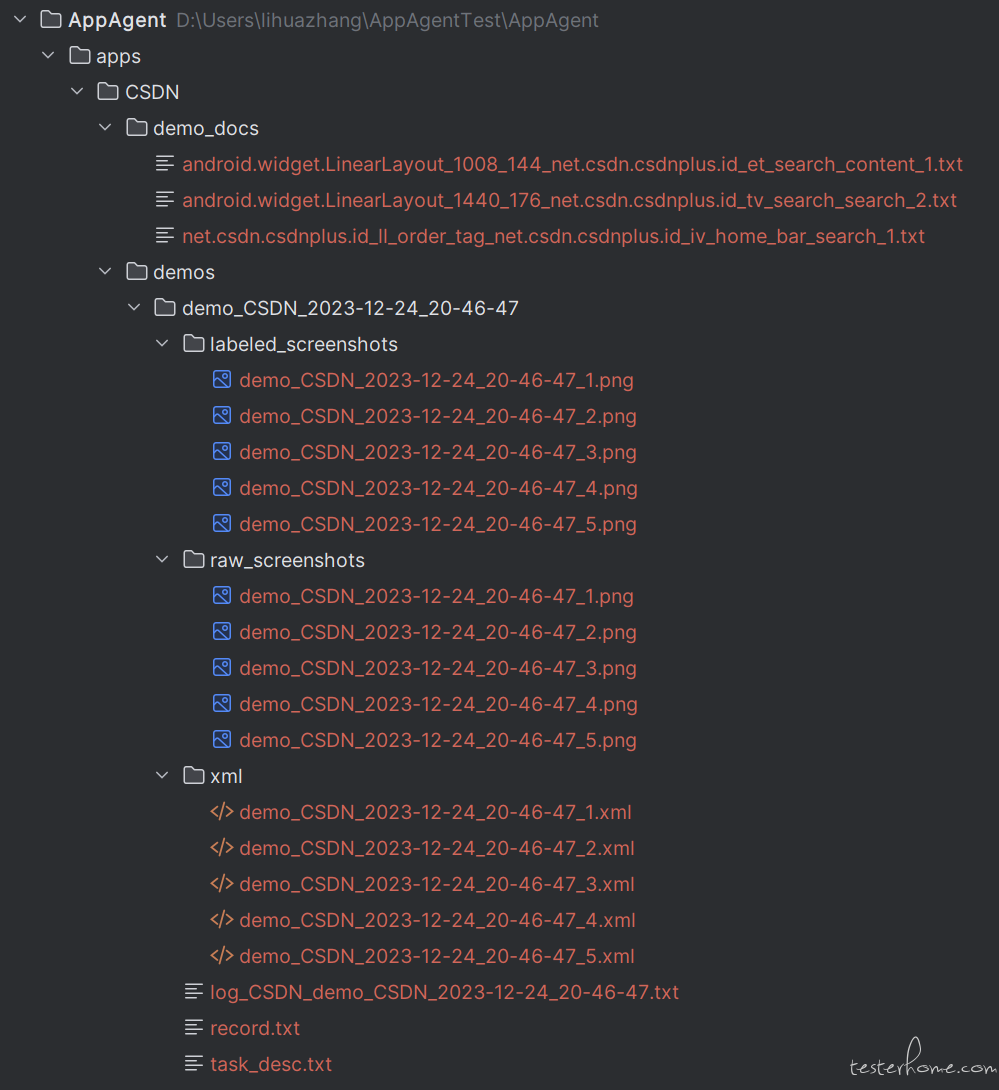Click folder icon of demo_docs
999x1090 pixels.
click(x=136, y=127)
